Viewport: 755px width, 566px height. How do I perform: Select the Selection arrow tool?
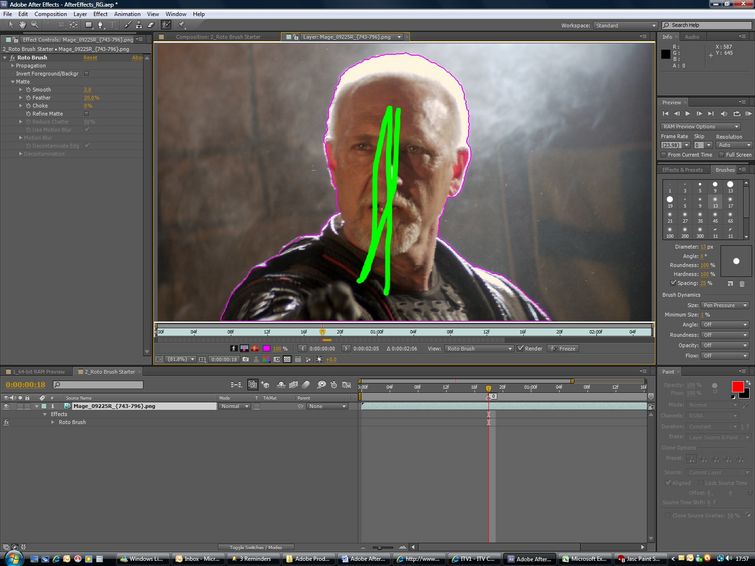tap(11, 25)
